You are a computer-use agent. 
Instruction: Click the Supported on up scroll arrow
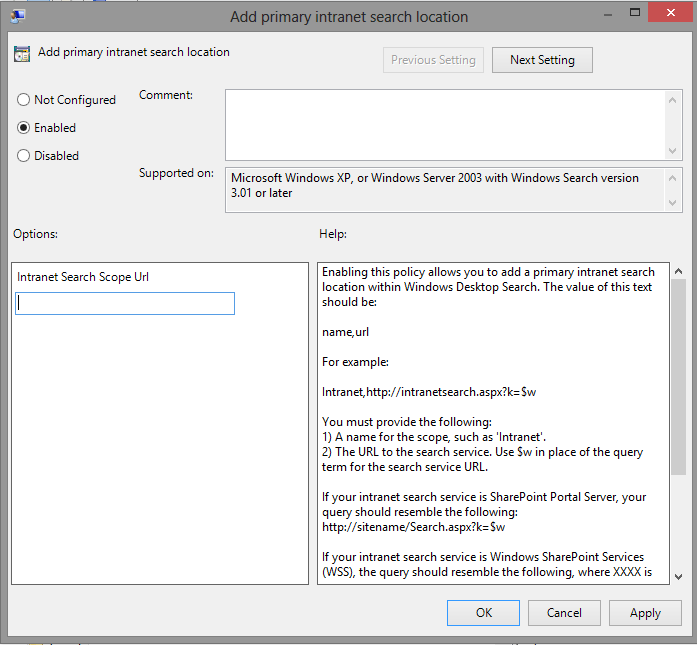click(673, 178)
